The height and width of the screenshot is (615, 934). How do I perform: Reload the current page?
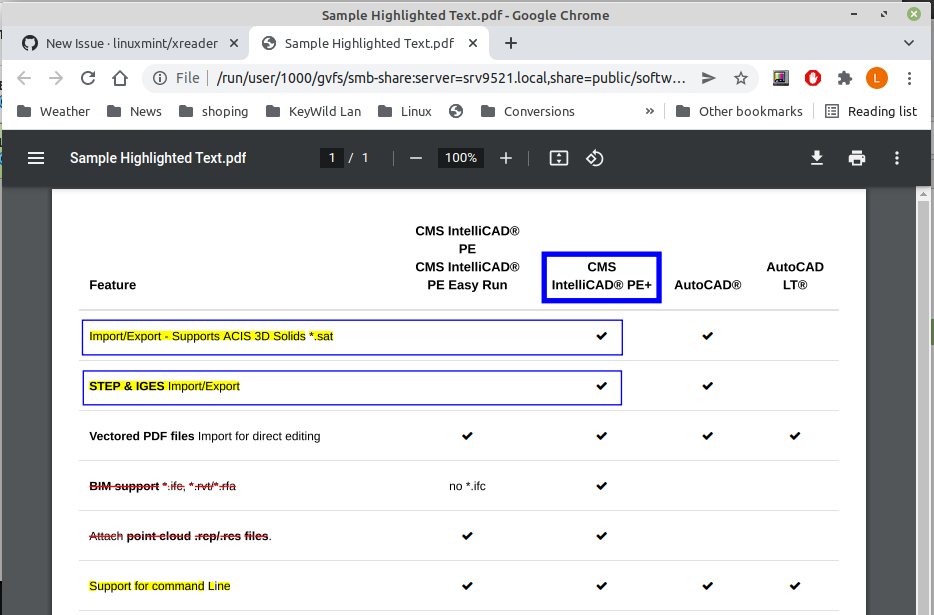[88, 78]
